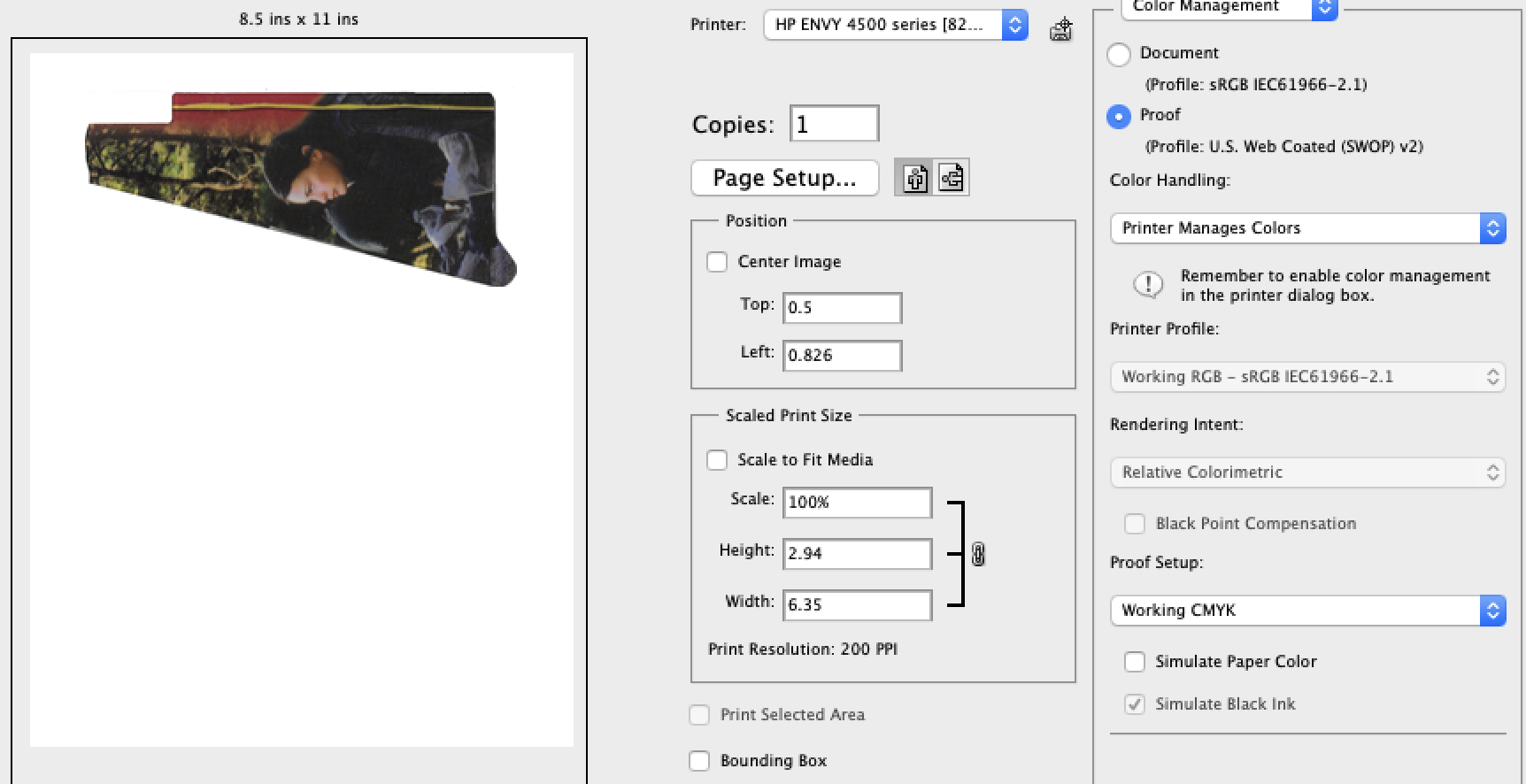Toggle the chain link constrain proportions icon
The height and width of the screenshot is (784, 1526).
pos(978,554)
